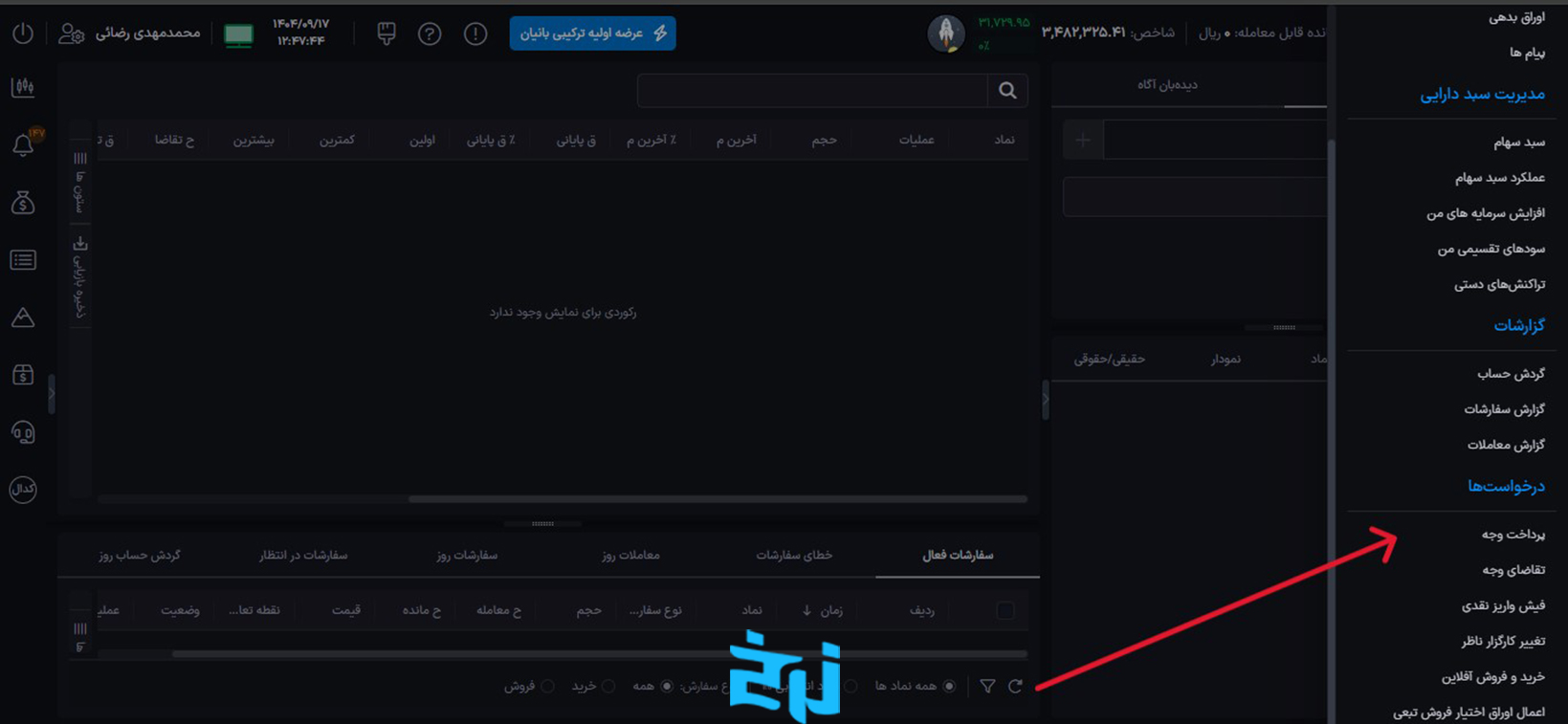Open candlestick chart icon in left sidebar

click(23, 87)
